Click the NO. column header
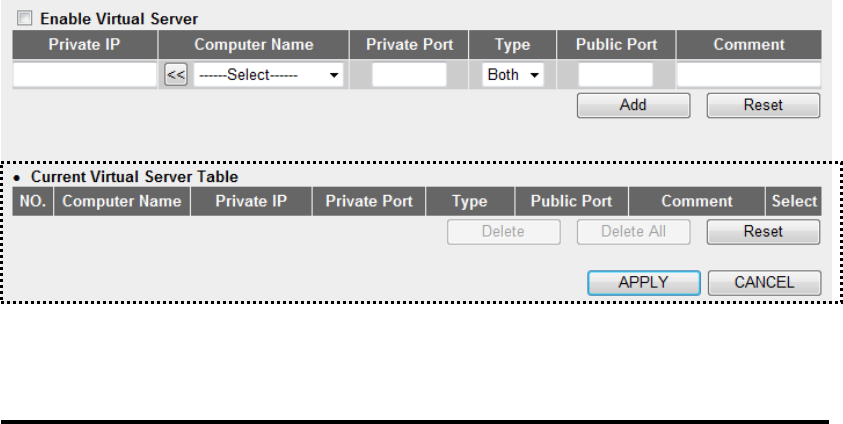This screenshot has height=424, width=843. tap(33, 201)
